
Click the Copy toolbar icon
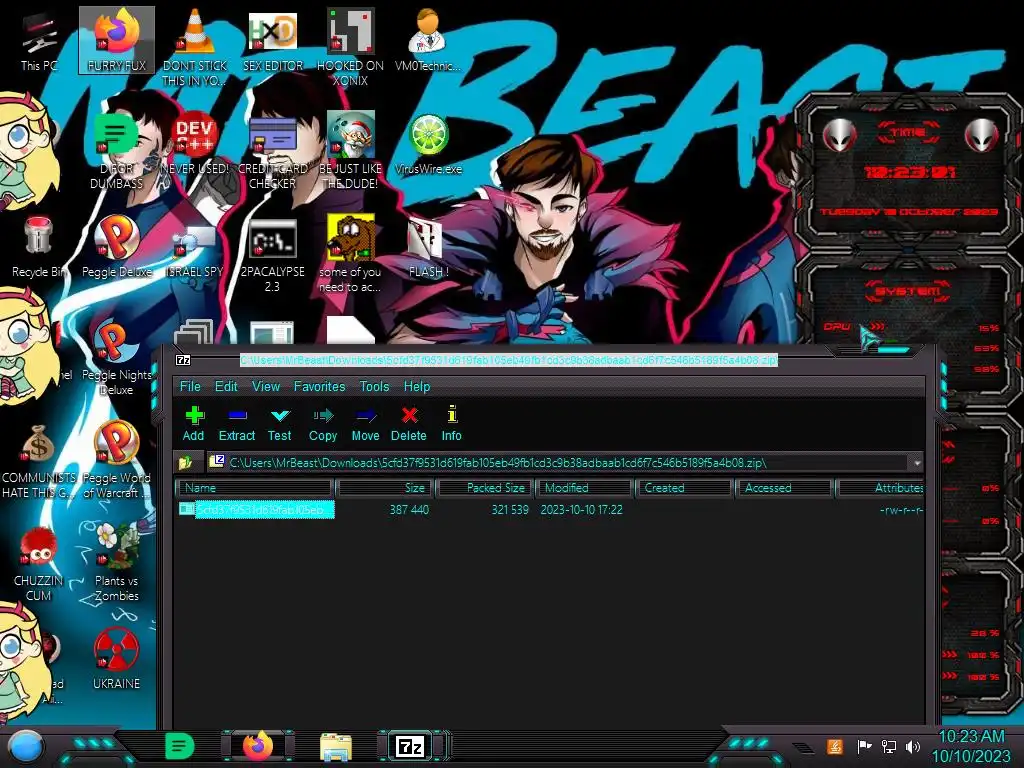pos(323,424)
